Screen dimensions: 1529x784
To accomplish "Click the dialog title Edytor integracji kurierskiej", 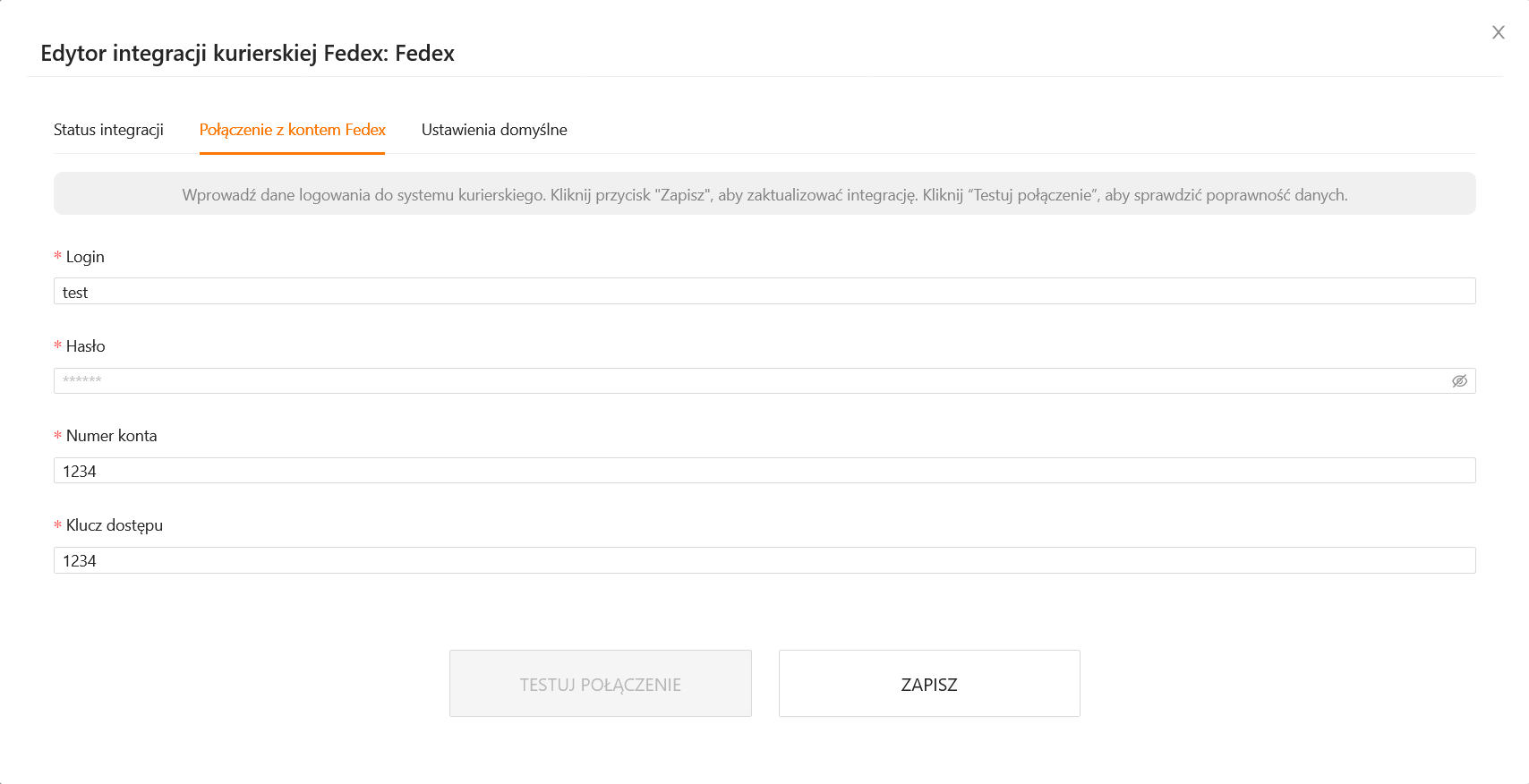I will [x=247, y=54].
